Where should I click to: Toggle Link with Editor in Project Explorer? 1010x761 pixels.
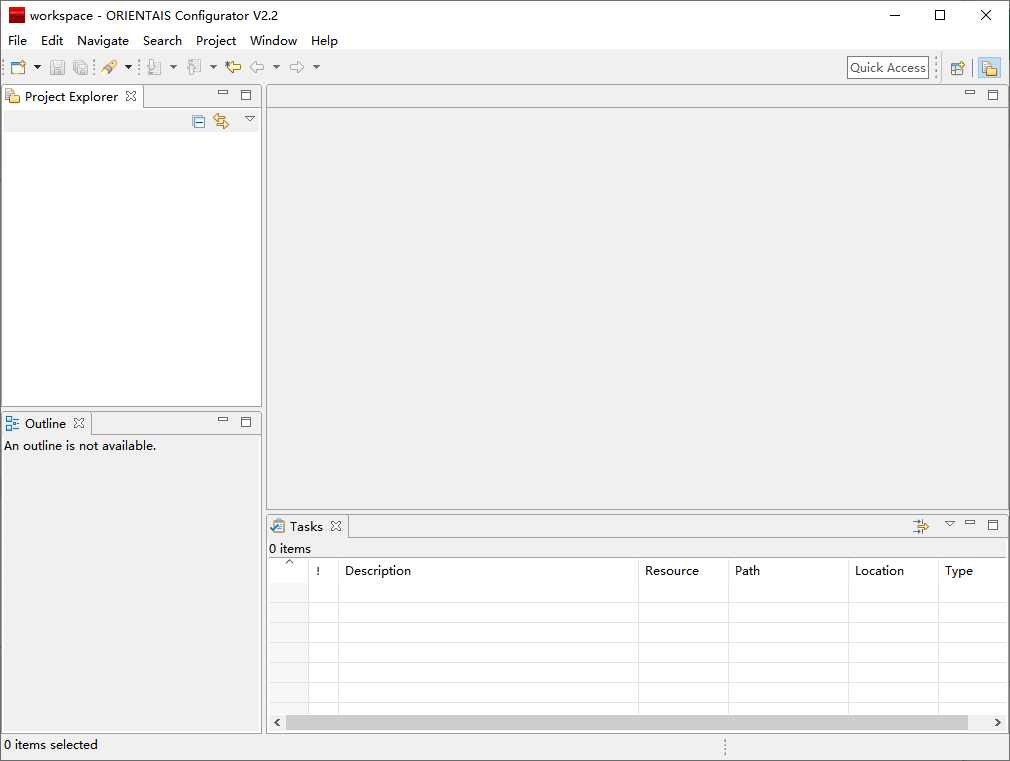click(221, 121)
